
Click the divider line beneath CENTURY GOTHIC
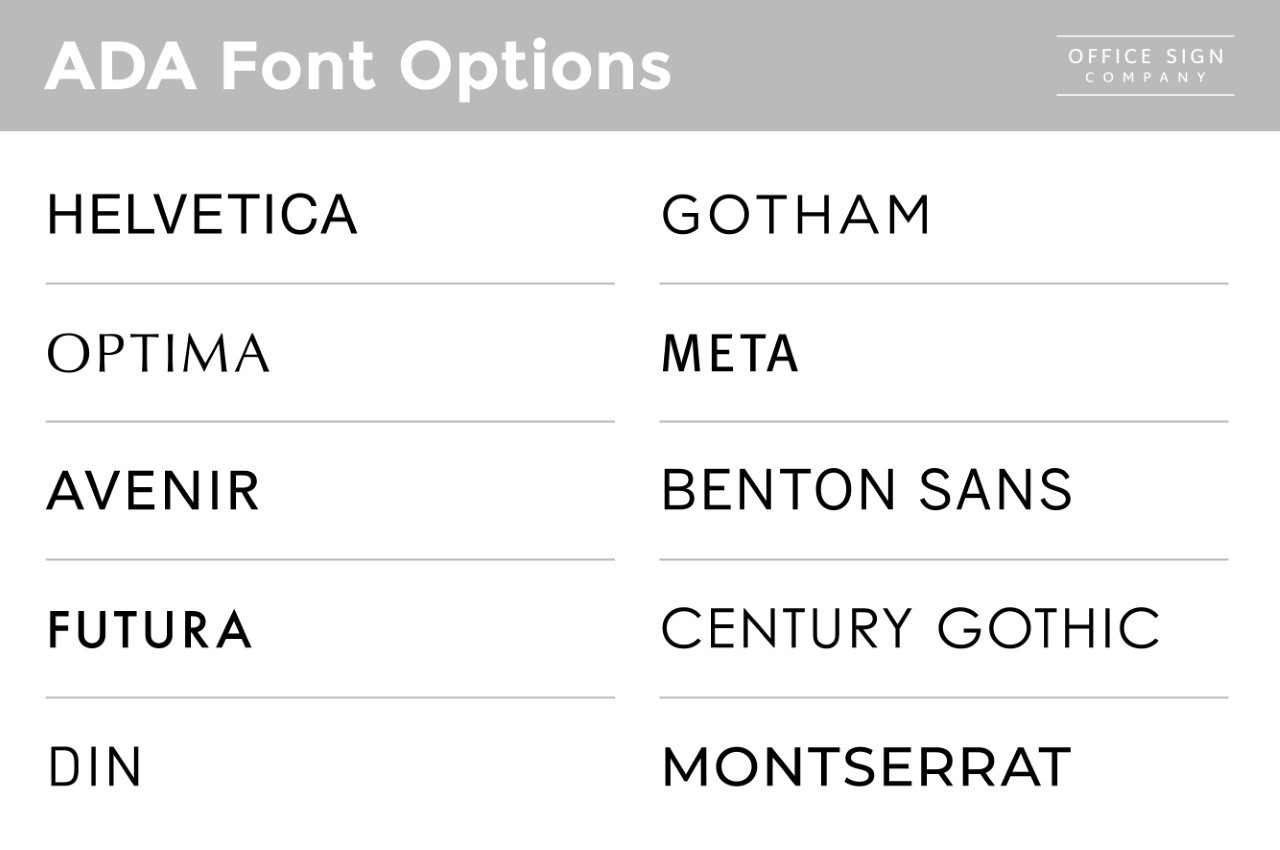click(943, 698)
